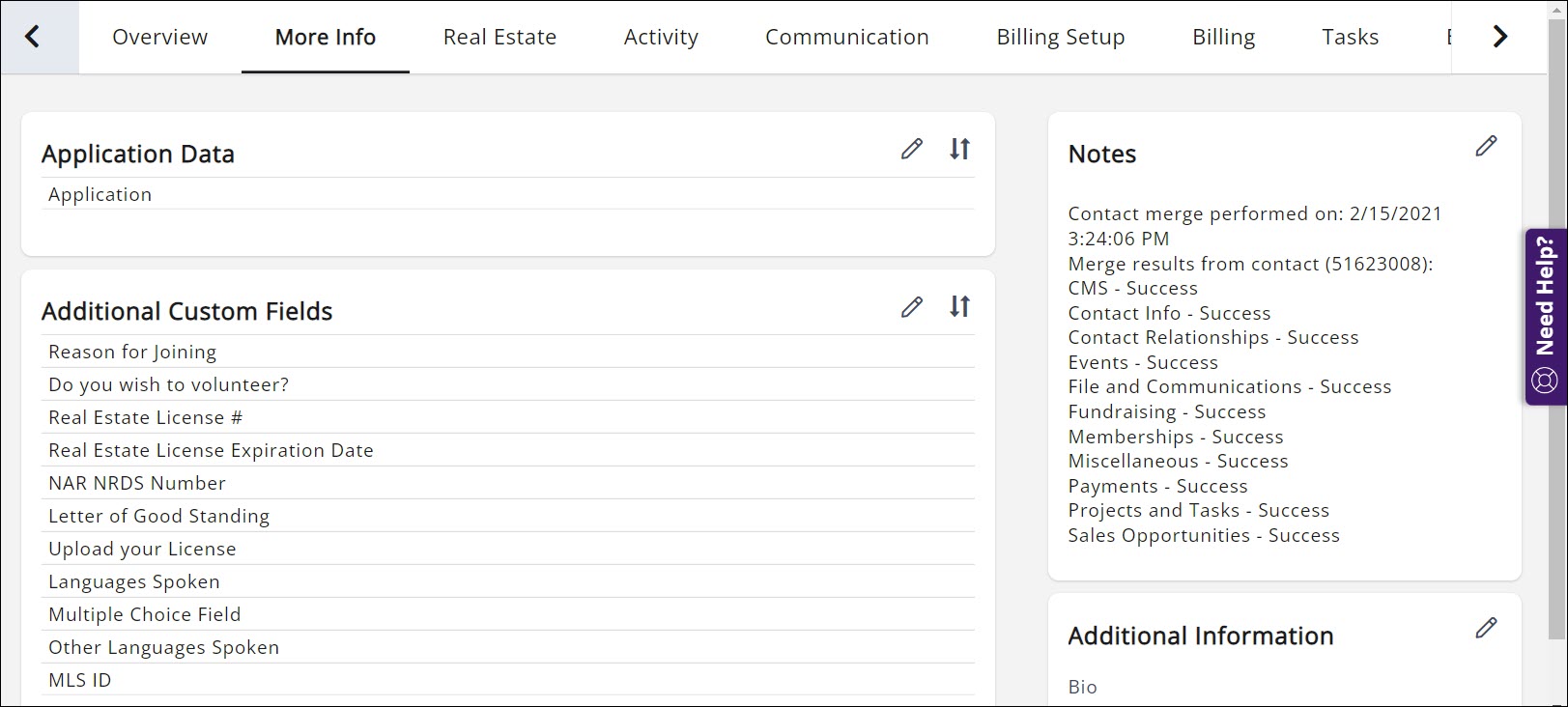Viewport: 1568px width, 707px height.
Task: Open the Communication tab
Action: [846, 37]
